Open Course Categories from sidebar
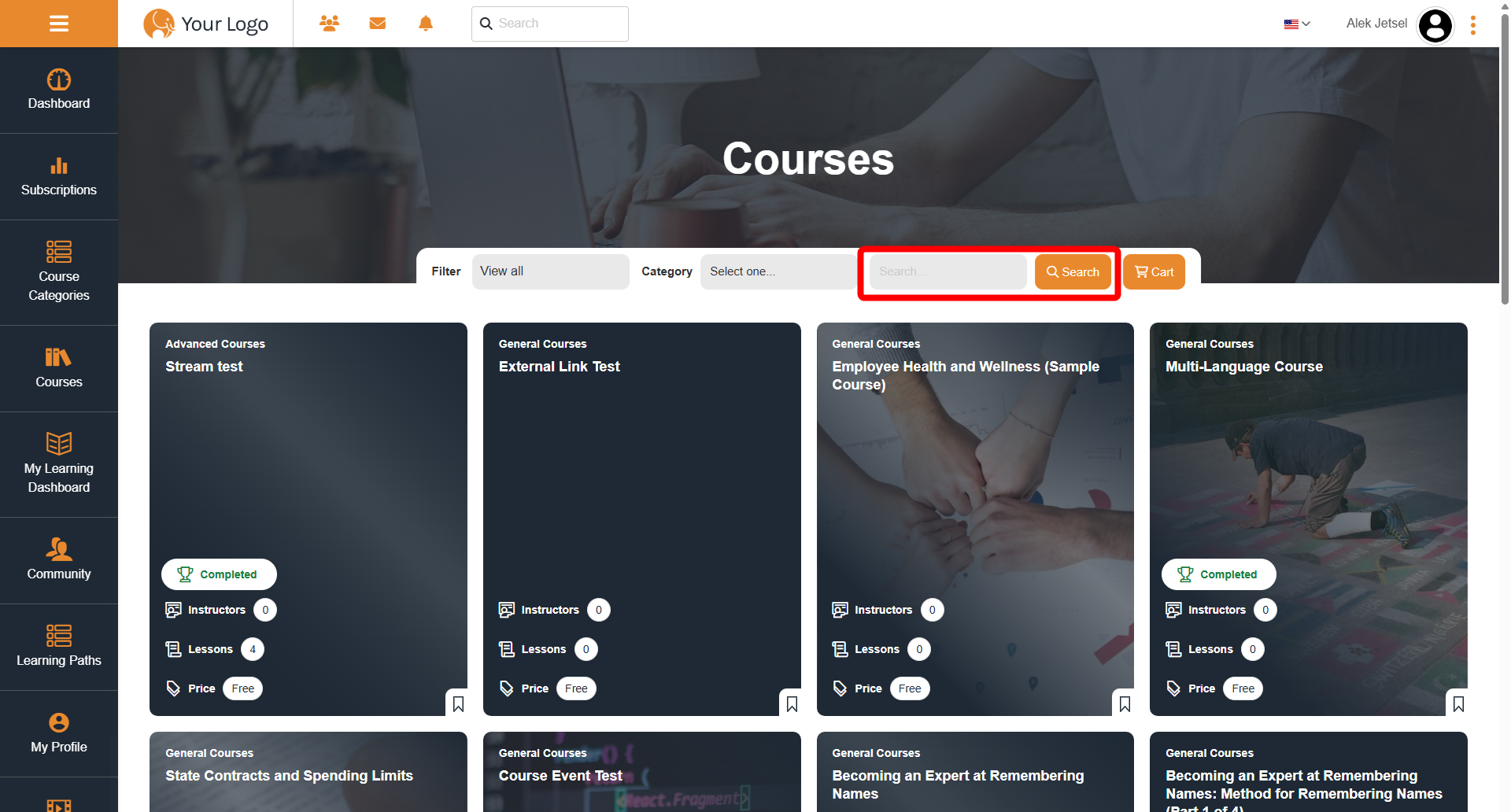This screenshot has width=1511, height=812. tap(59, 272)
